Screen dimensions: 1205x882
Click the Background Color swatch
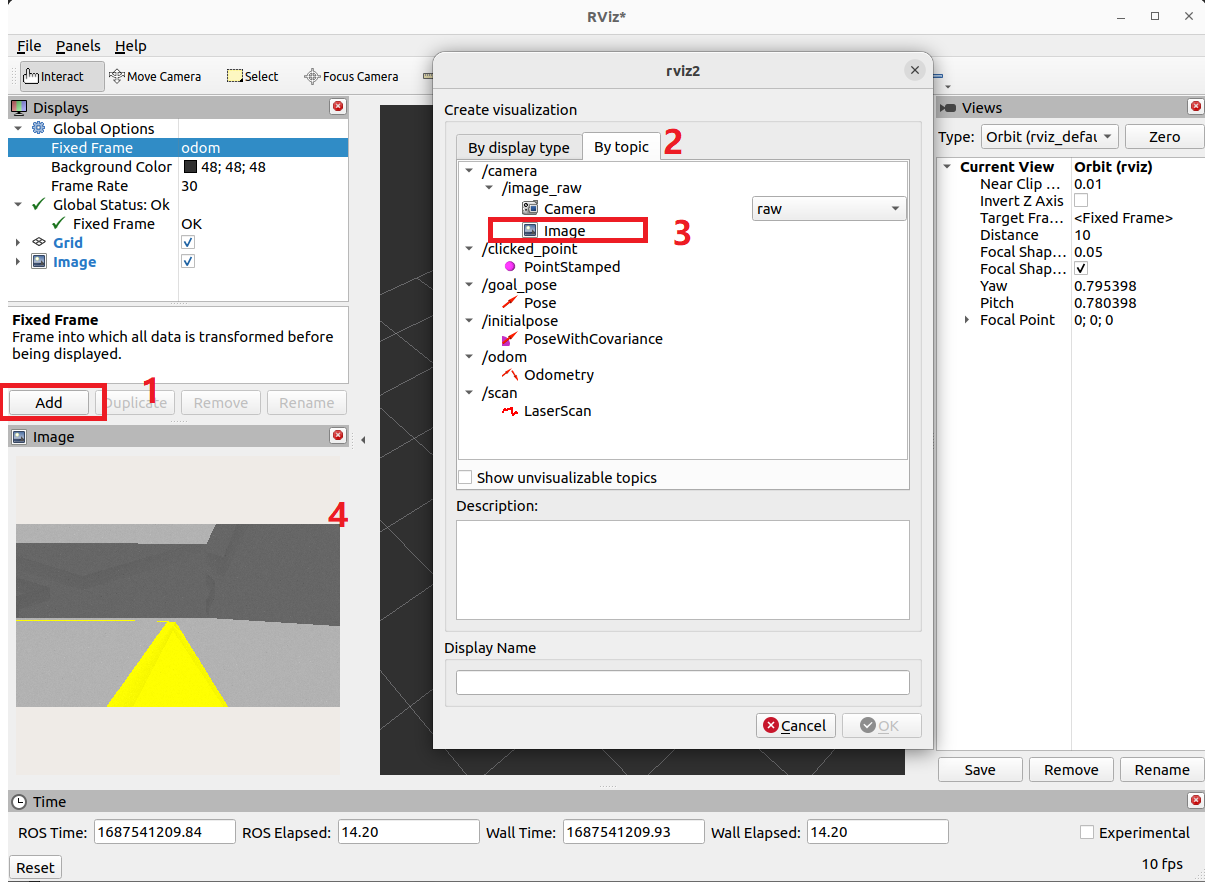click(188, 167)
